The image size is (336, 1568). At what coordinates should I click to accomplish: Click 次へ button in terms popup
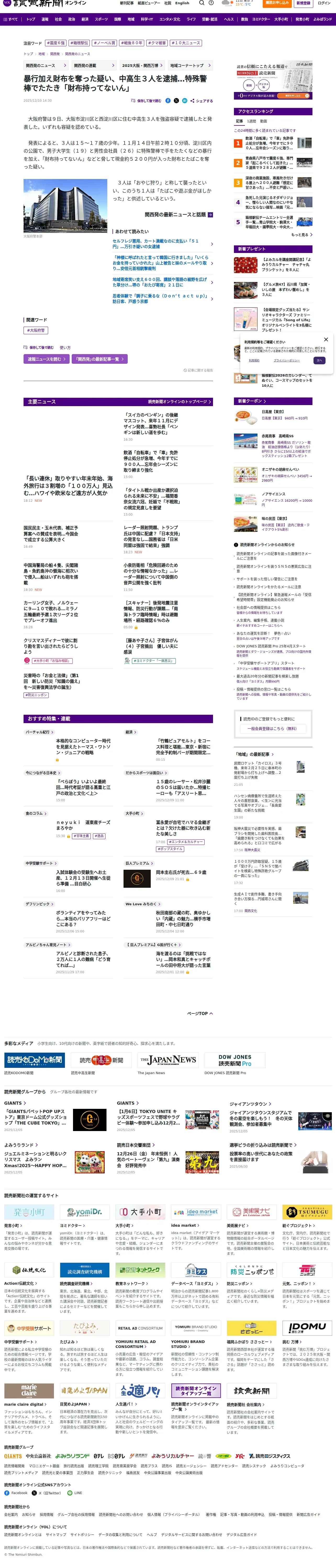pos(319,360)
